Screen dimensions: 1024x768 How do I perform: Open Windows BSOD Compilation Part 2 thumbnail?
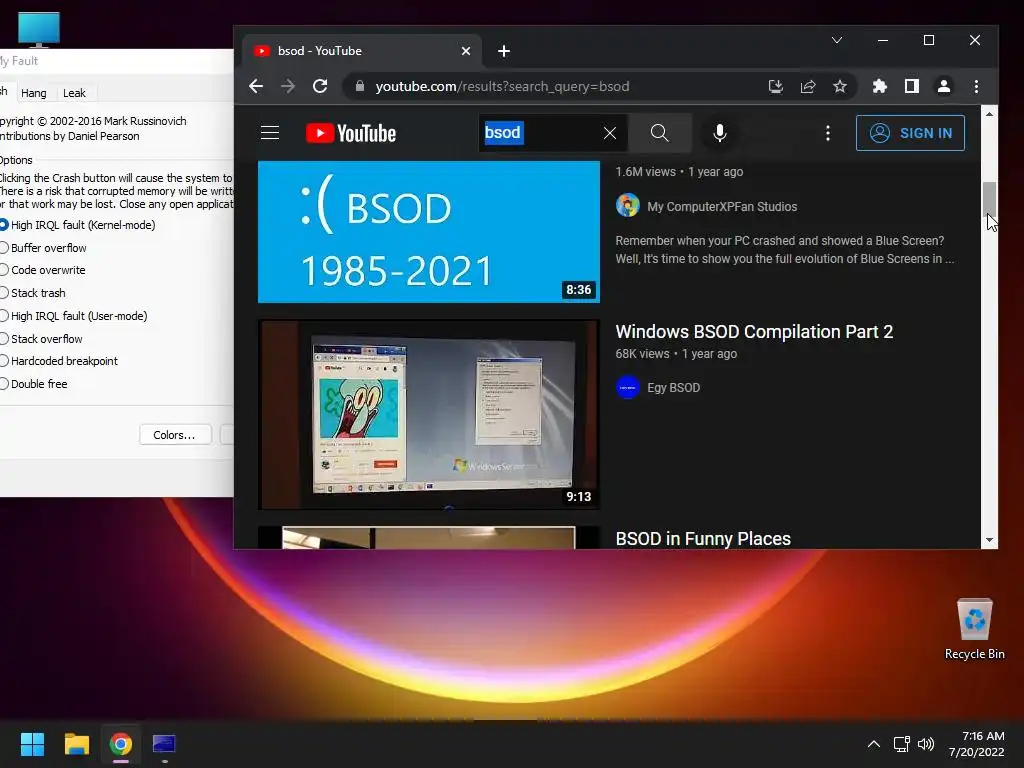pyautogui.click(x=429, y=414)
